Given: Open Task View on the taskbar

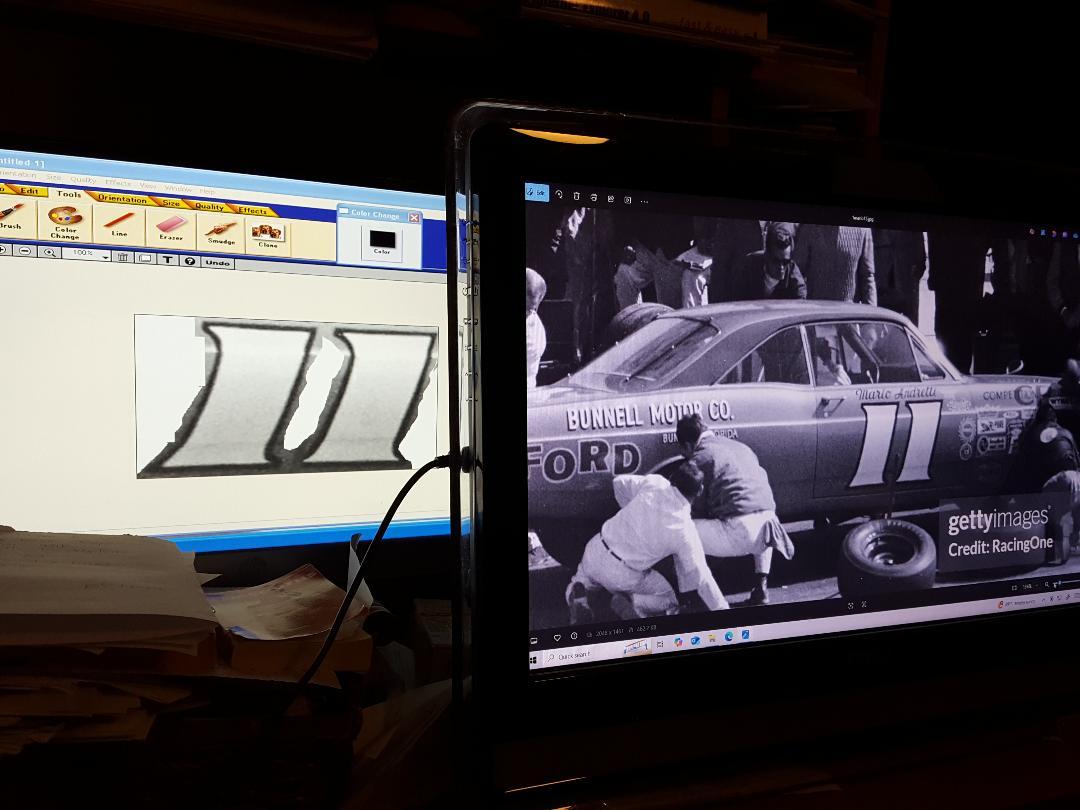Looking at the screenshot, I should [x=661, y=645].
